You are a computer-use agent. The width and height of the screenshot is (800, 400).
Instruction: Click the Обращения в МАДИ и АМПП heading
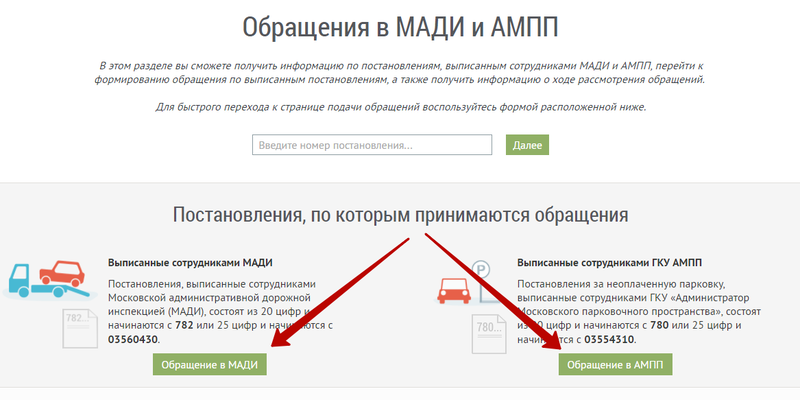(400, 27)
